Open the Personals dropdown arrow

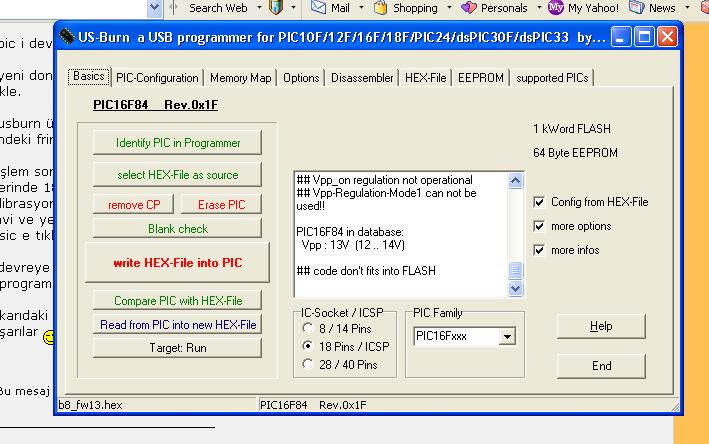pos(539,8)
